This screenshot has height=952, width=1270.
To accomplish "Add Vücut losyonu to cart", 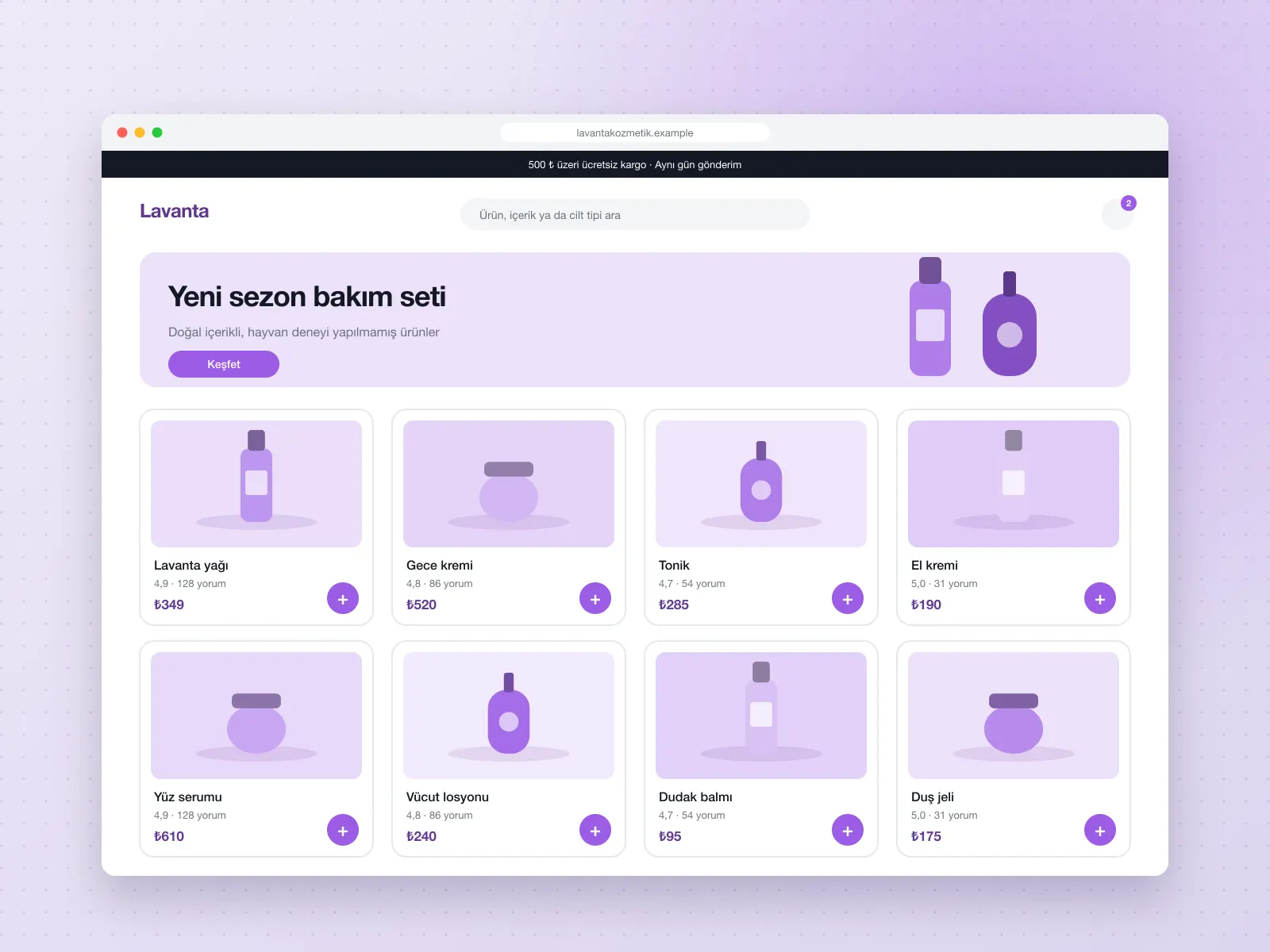I will pyautogui.click(x=595, y=831).
